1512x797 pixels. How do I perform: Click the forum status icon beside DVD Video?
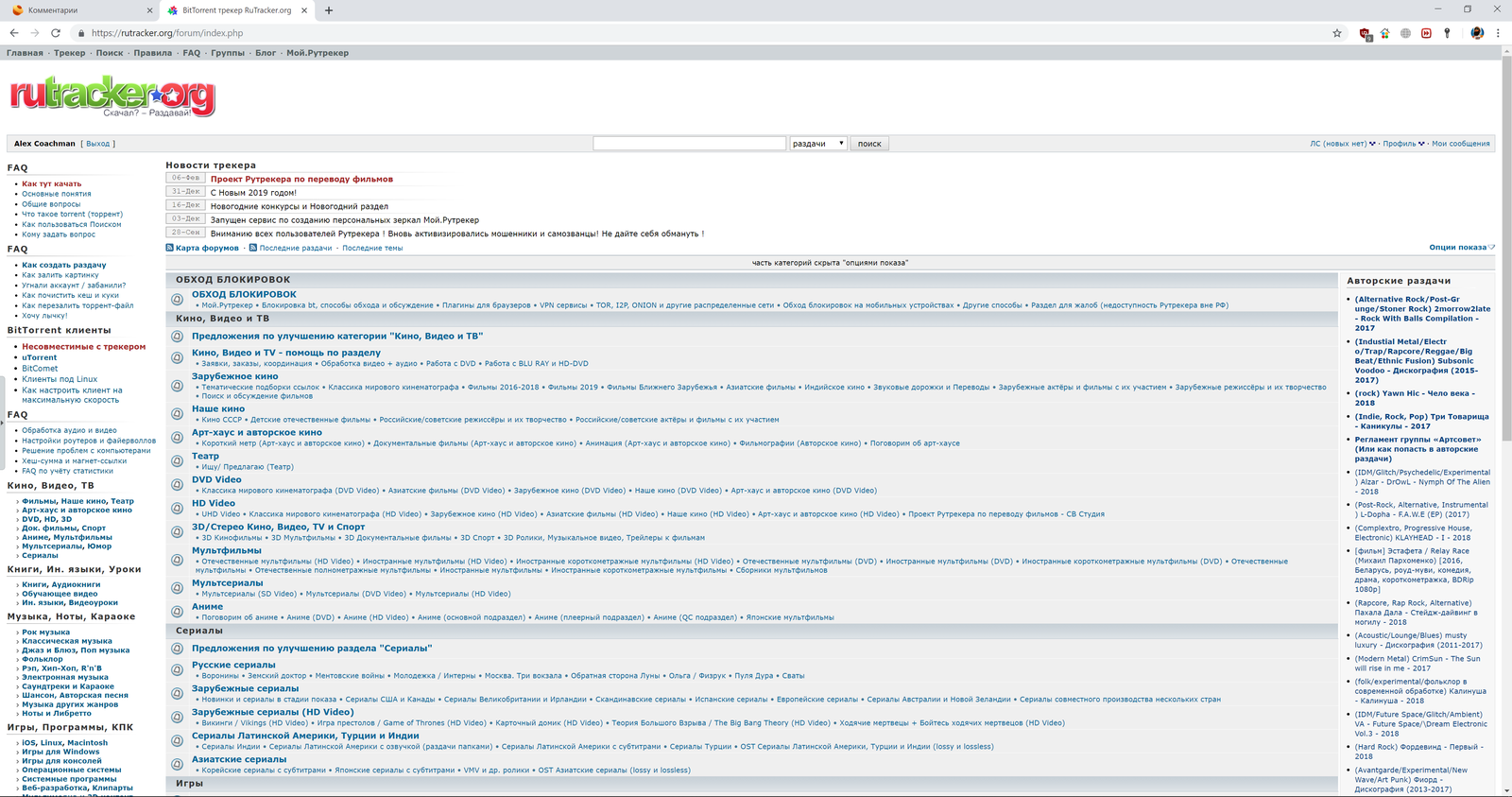click(x=177, y=484)
